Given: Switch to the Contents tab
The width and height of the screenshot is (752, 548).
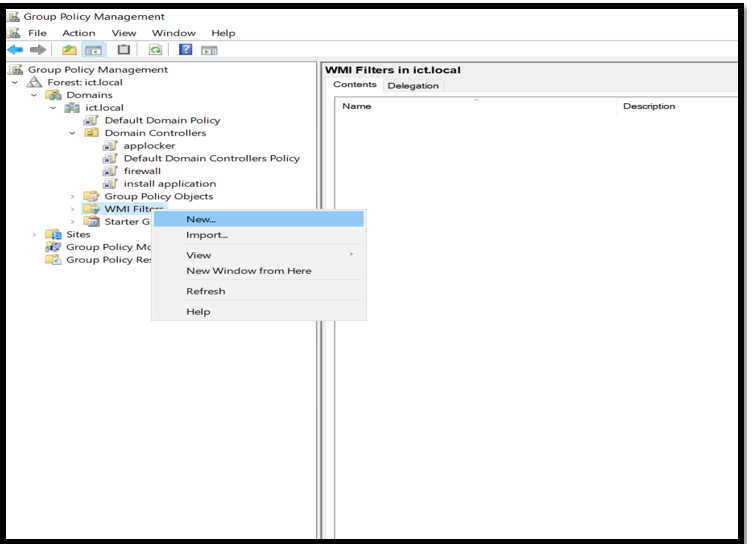Looking at the screenshot, I should [x=355, y=84].
